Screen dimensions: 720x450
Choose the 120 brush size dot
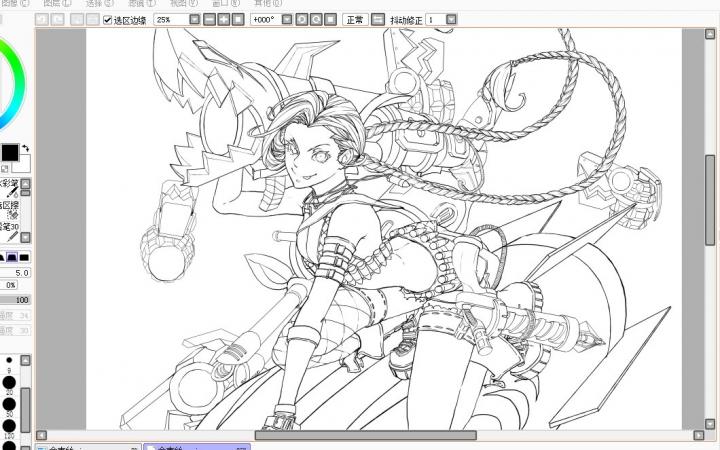click(x=9, y=425)
